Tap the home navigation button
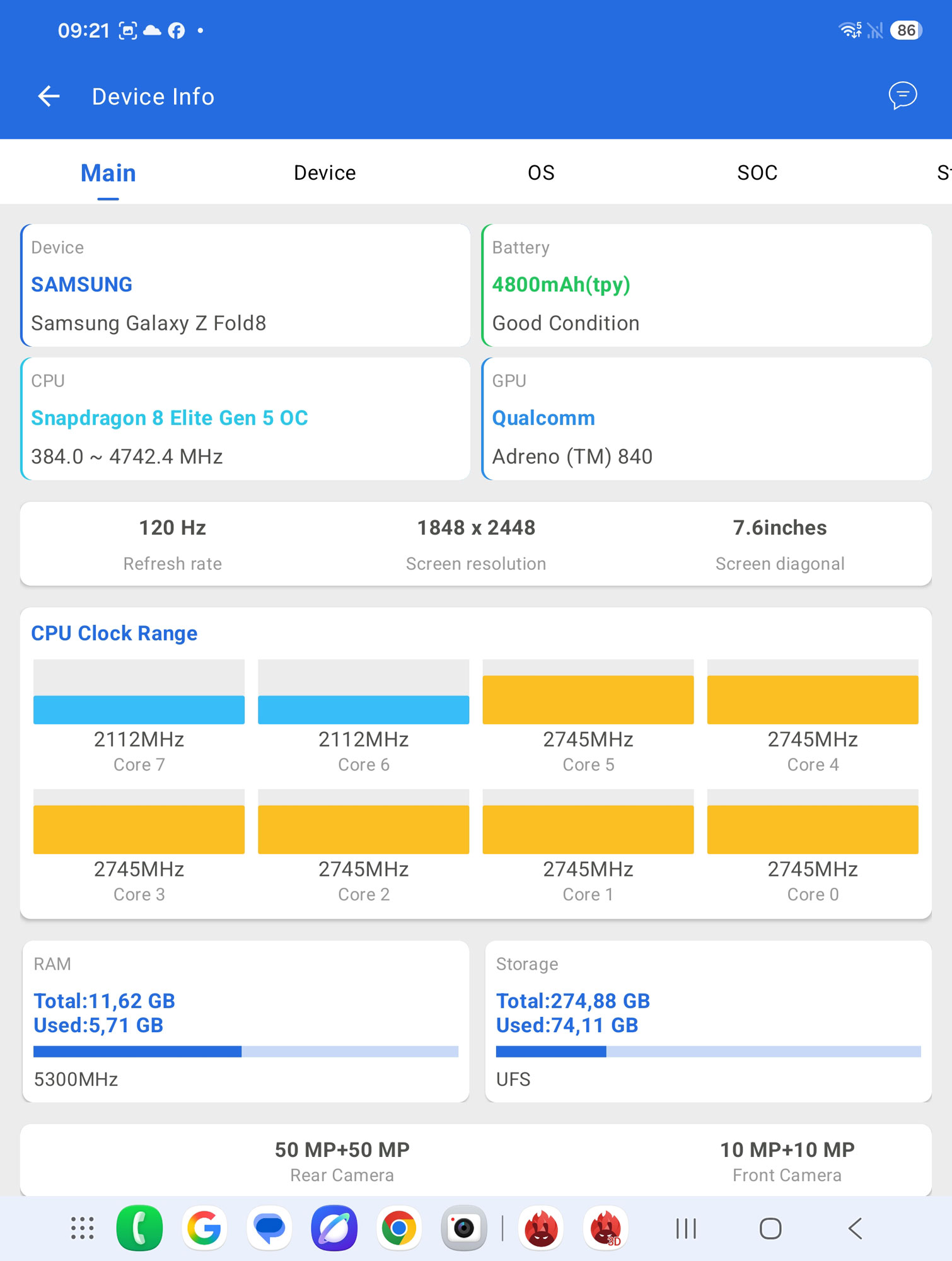 [x=770, y=1228]
